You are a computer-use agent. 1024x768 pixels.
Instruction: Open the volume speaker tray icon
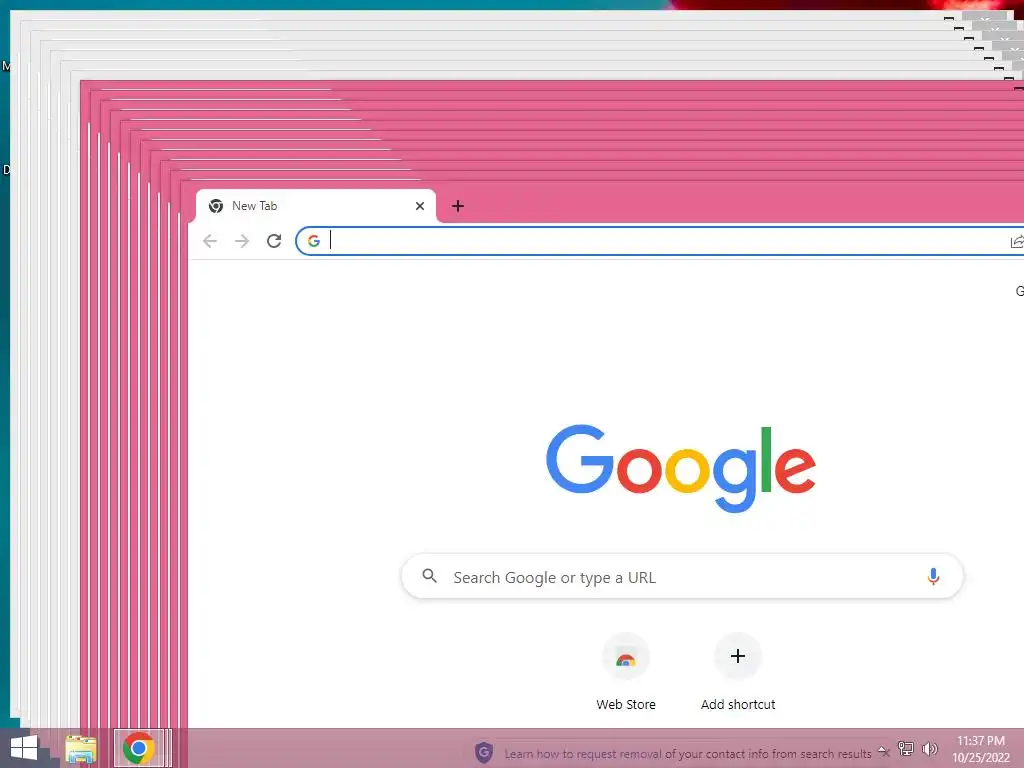[x=929, y=748]
